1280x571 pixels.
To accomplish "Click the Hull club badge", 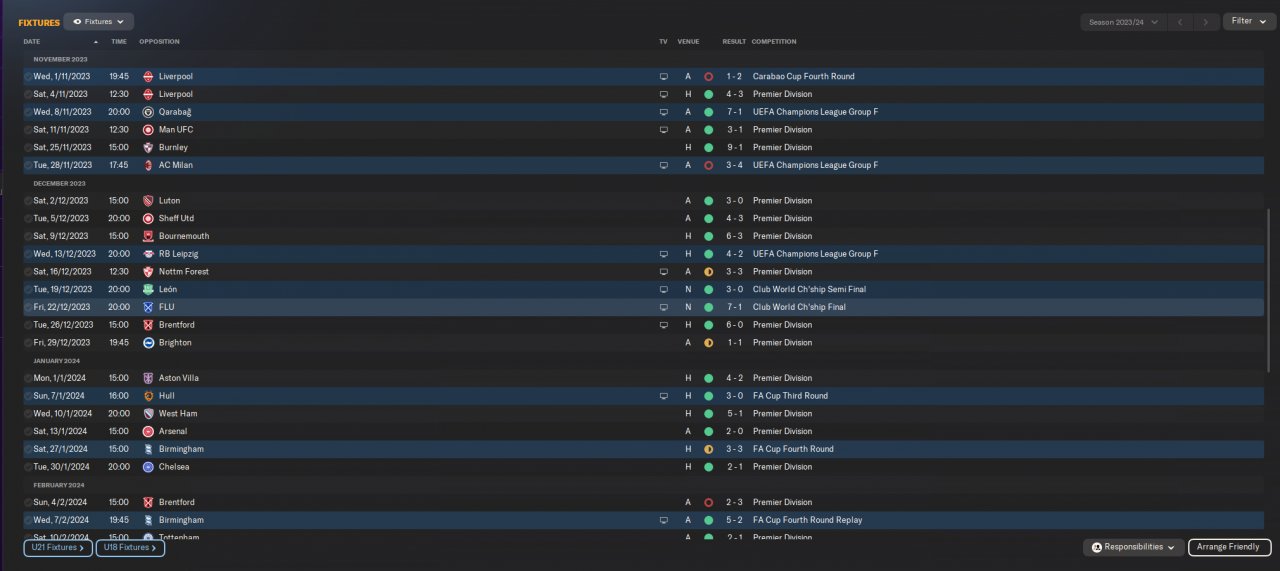I will [148, 396].
